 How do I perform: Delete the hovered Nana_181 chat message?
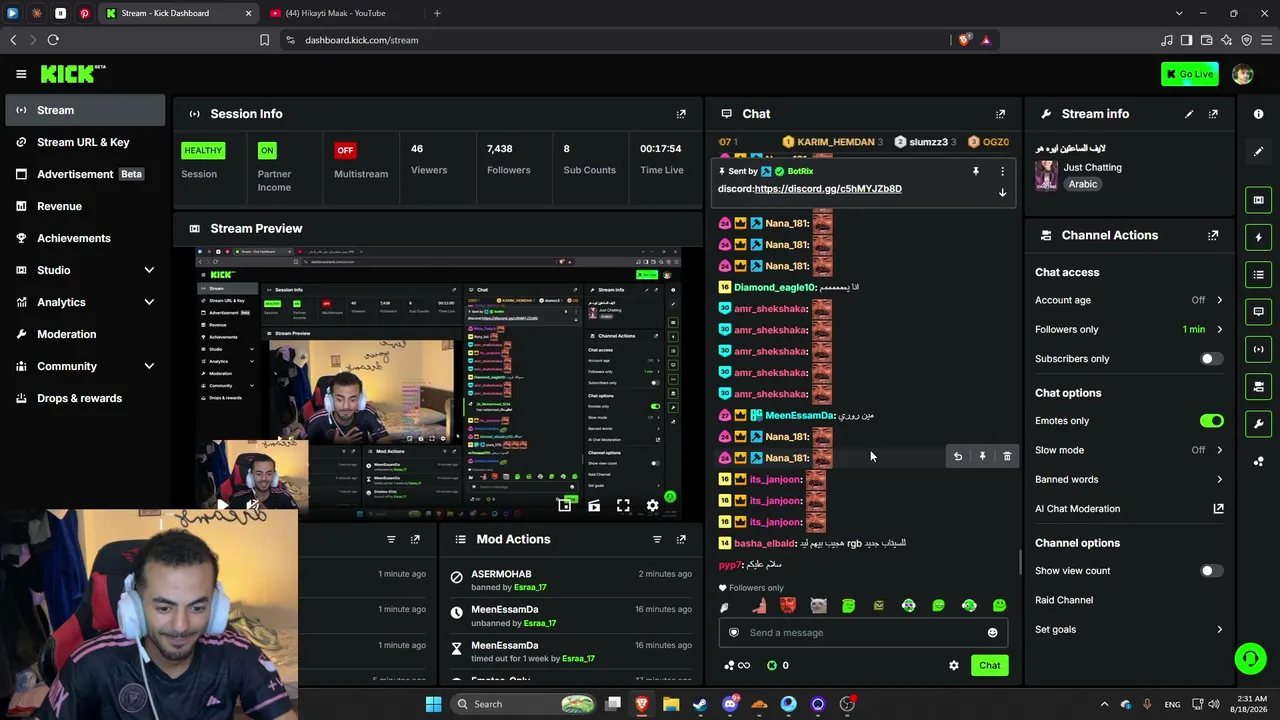coord(1007,457)
